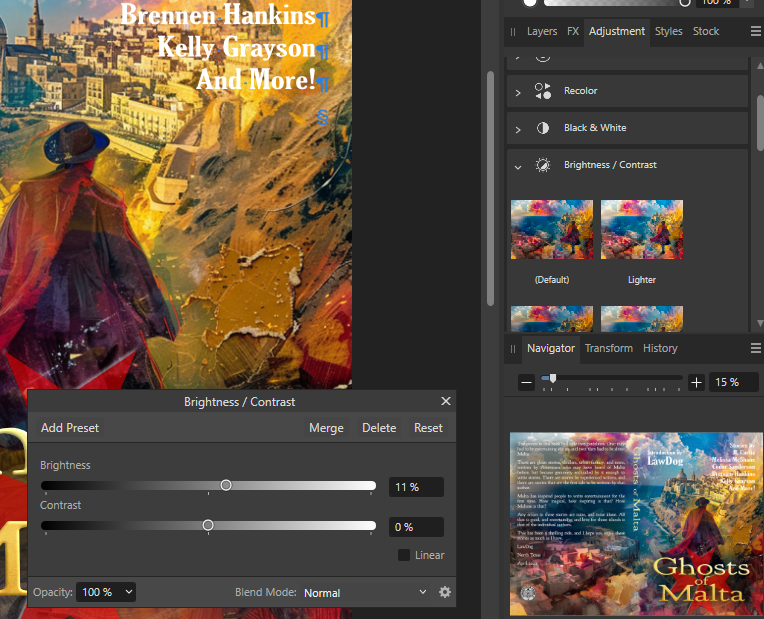Click the Recolor adjustment icon
Image resolution: width=764 pixels, height=619 pixels.
coord(543,91)
